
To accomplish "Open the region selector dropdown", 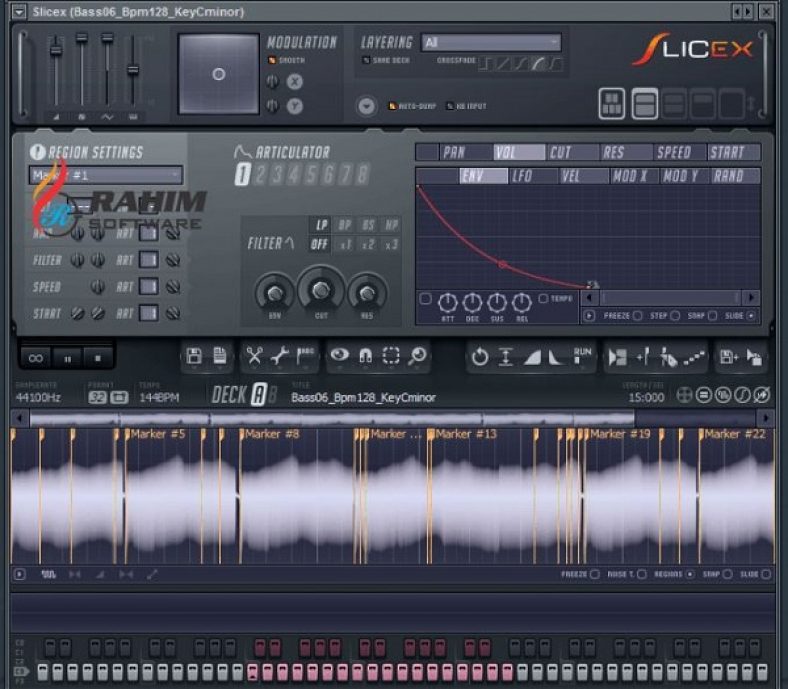I will (x=106, y=175).
